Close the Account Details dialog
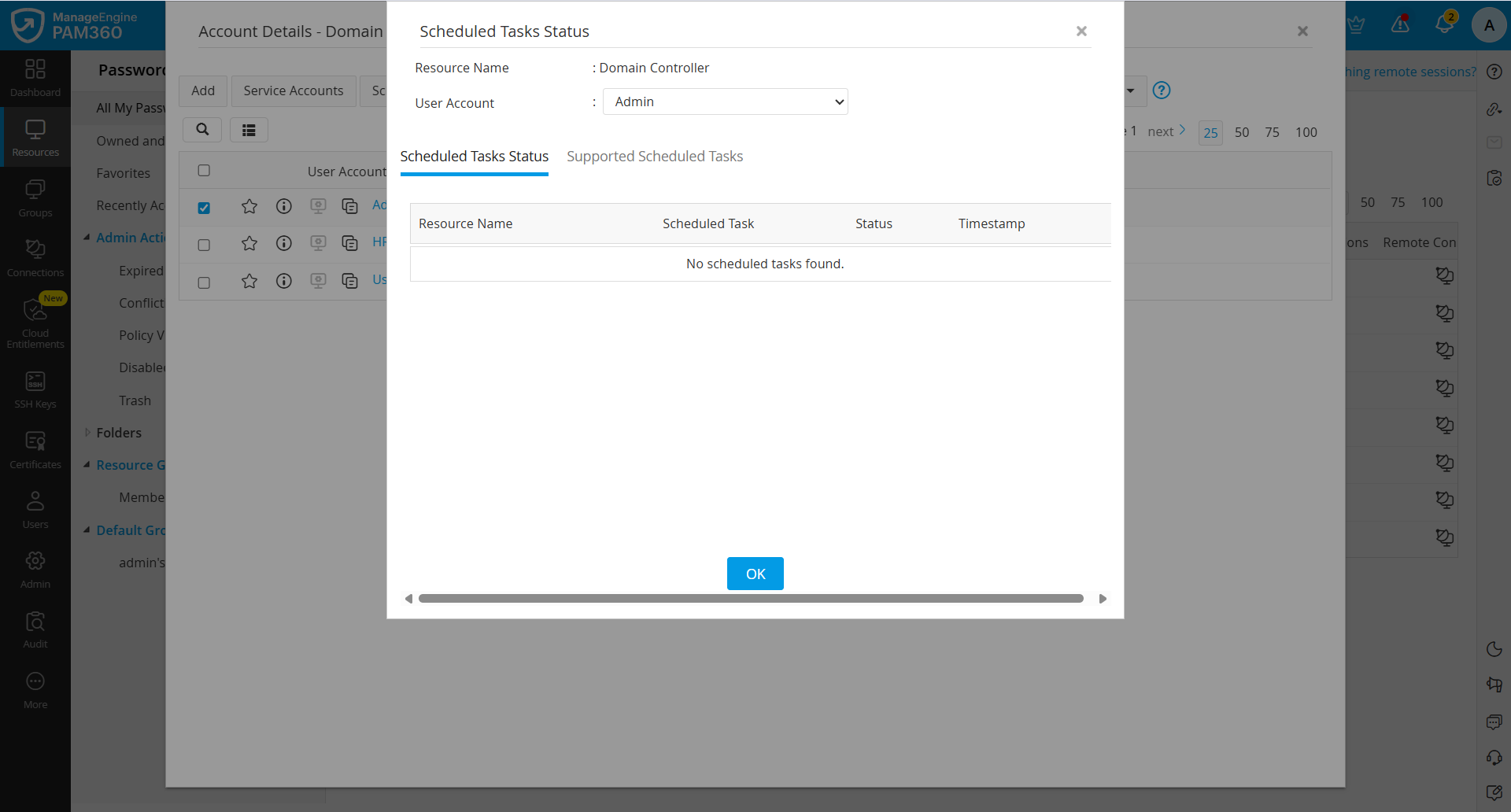The height and width of the screenshot is (812, 1511). point(1302,31)
